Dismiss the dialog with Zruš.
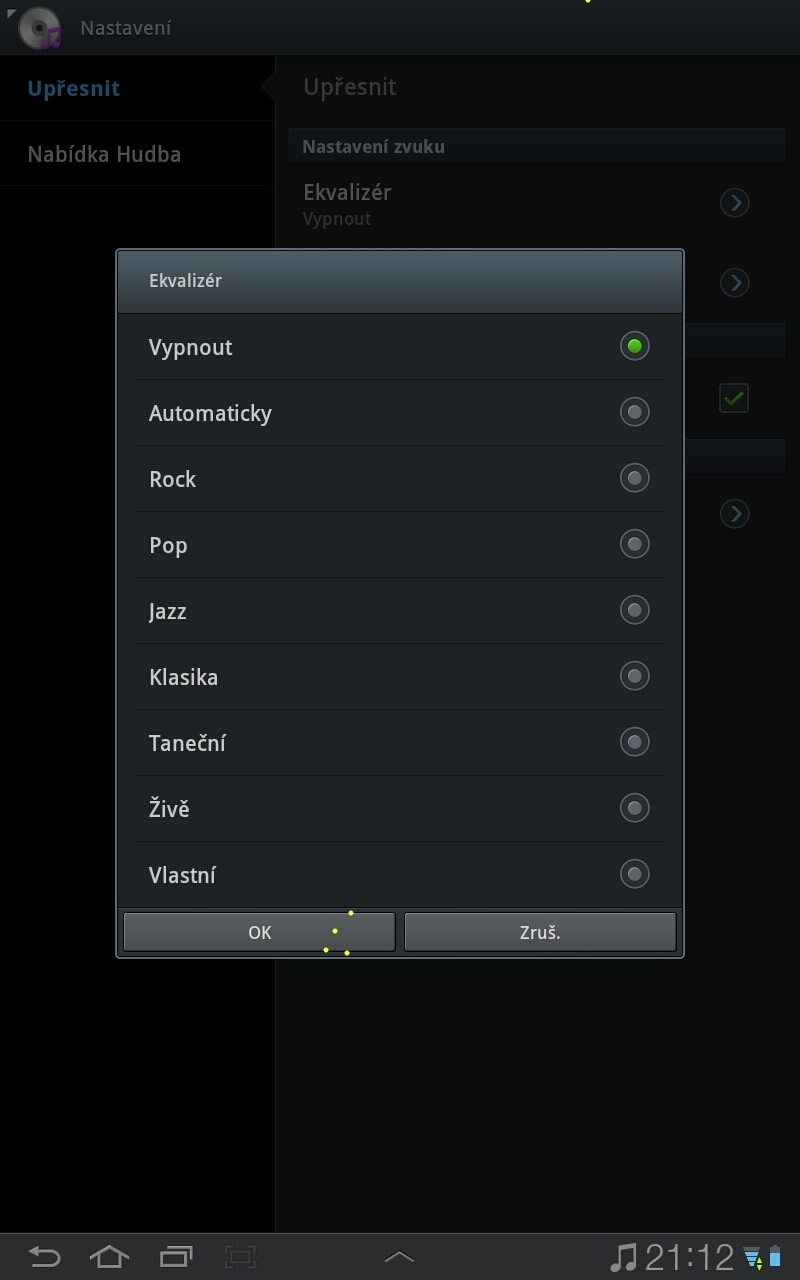The width and height of the screenshot is (800, 1280). tap(540, 931)
